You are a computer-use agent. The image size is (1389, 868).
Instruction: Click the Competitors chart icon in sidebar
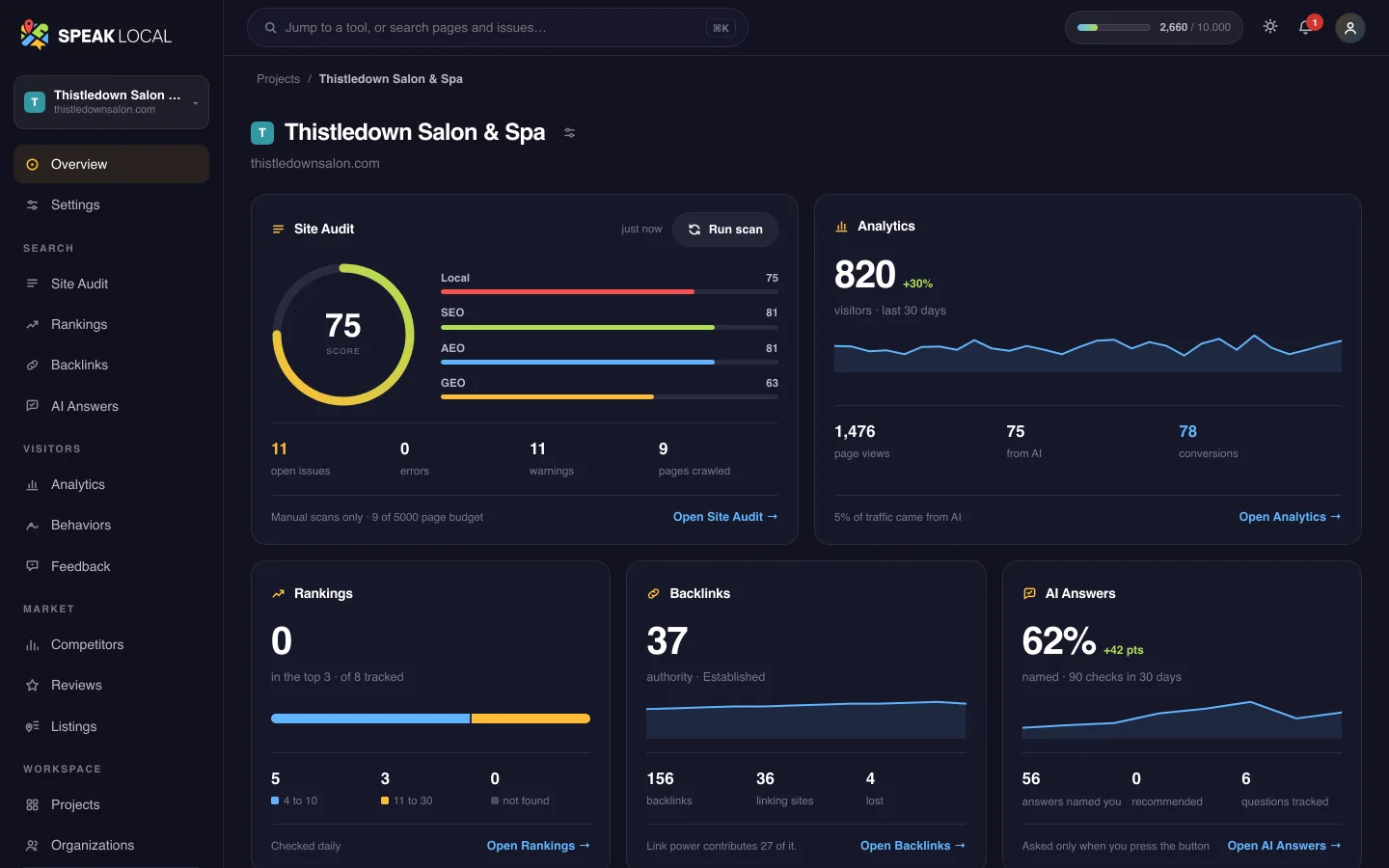tap(32, 644)
